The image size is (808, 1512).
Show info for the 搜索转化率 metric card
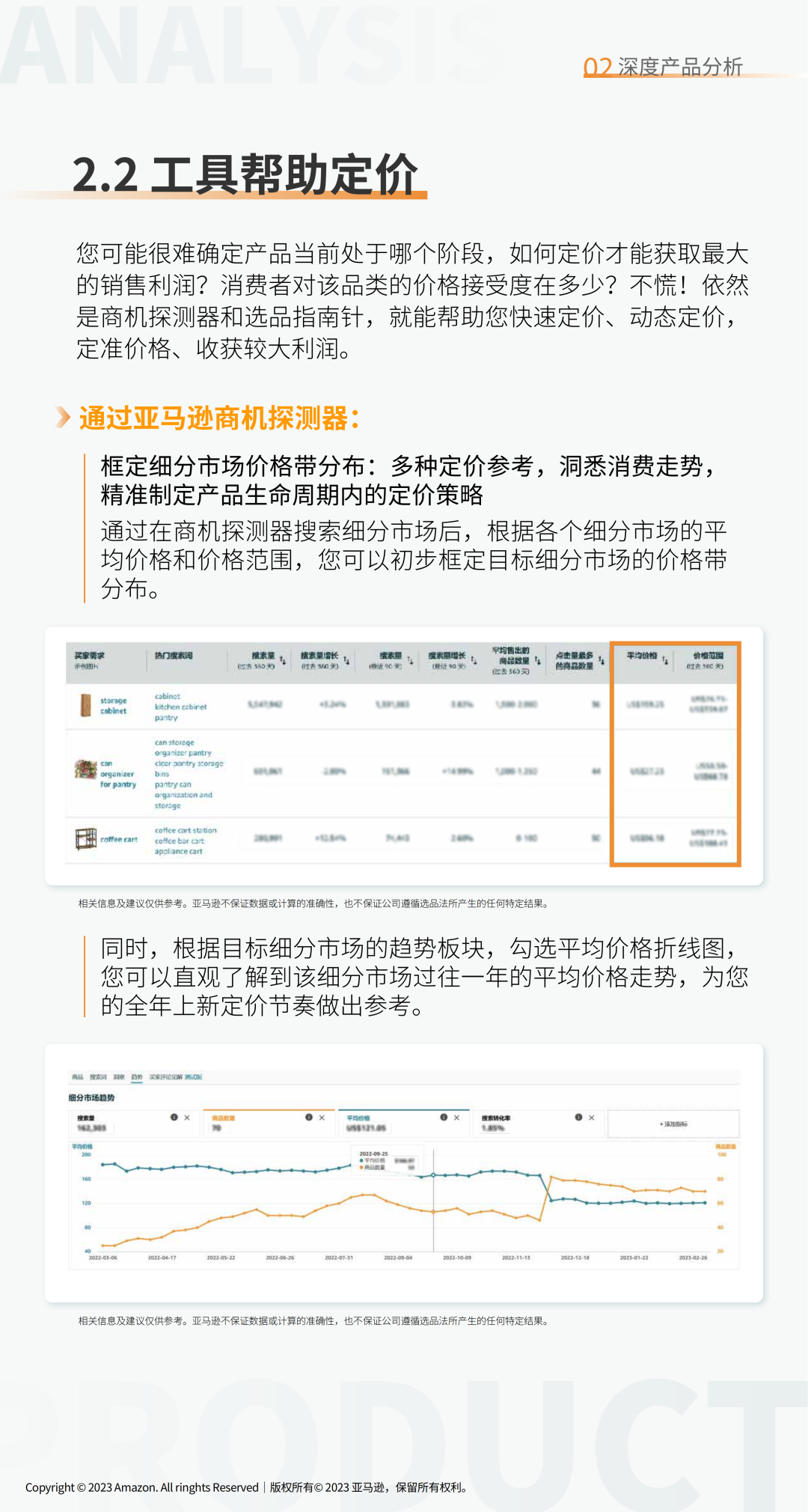coord(578,1118)
